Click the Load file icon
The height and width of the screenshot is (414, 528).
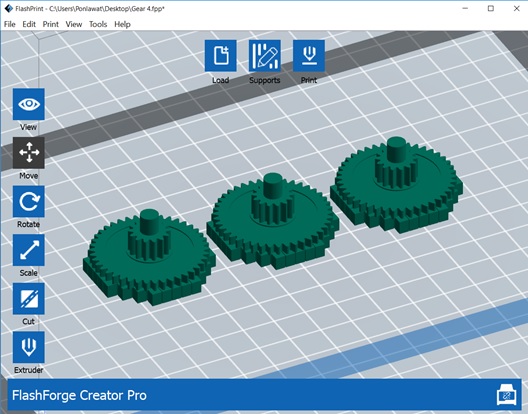[221, 56]
